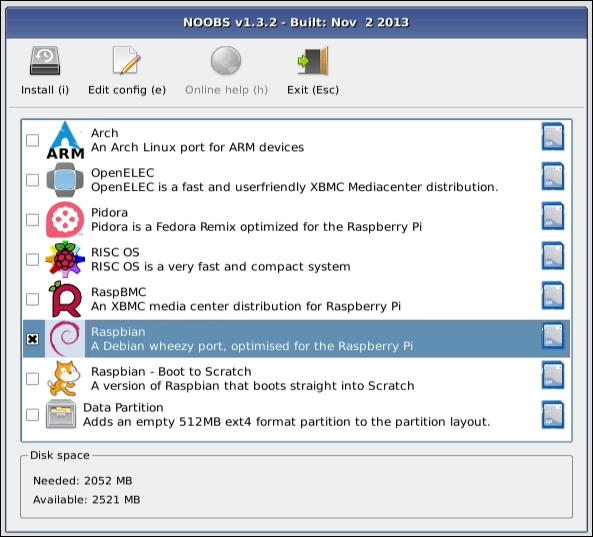Open Edit config pencil icon
Viewport: 593px width, 537px height.
[x=127, y=60]
